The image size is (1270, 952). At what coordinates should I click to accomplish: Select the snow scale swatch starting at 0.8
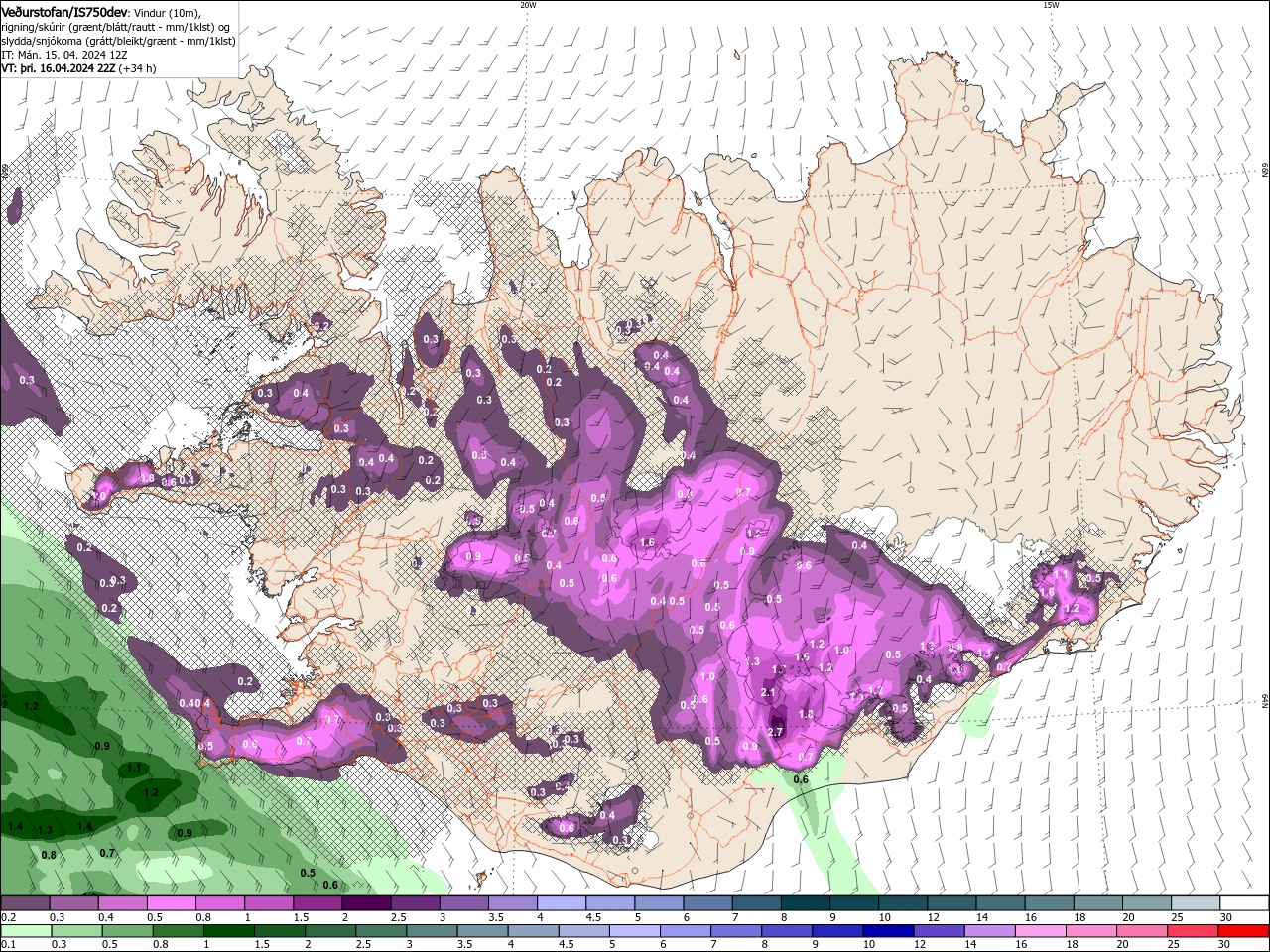220,903
